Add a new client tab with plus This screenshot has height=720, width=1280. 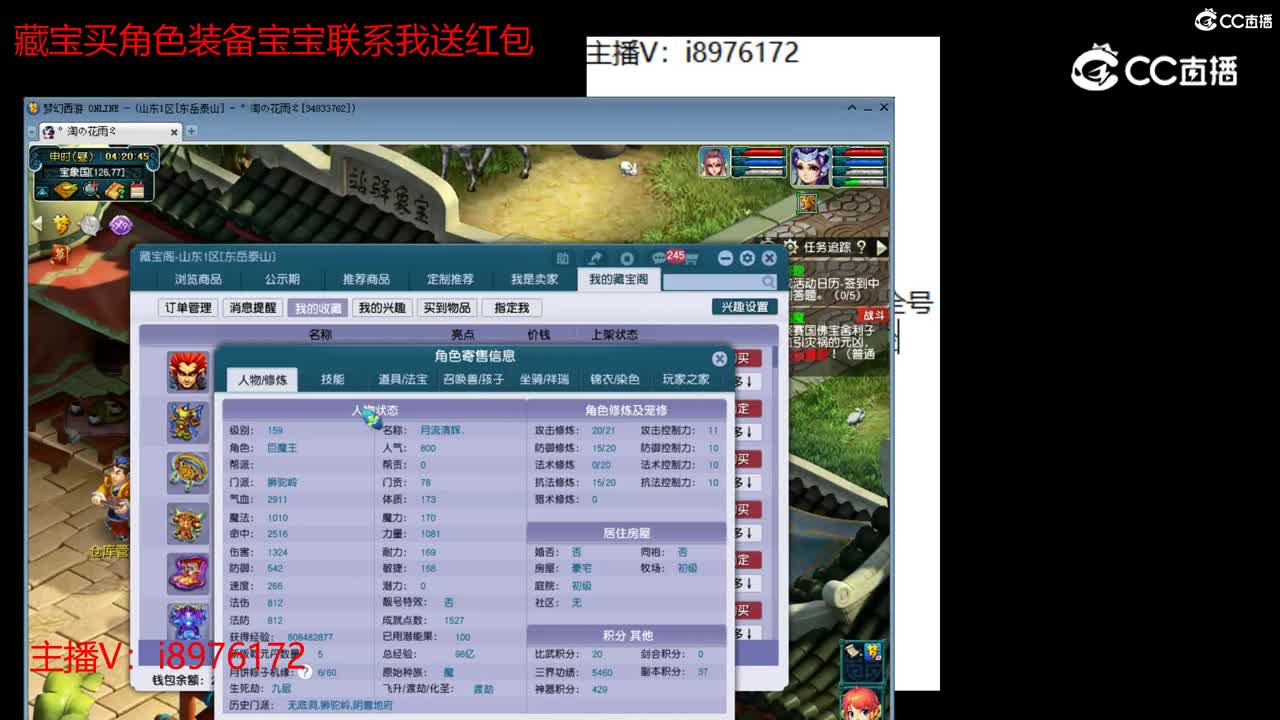[191, 131]
